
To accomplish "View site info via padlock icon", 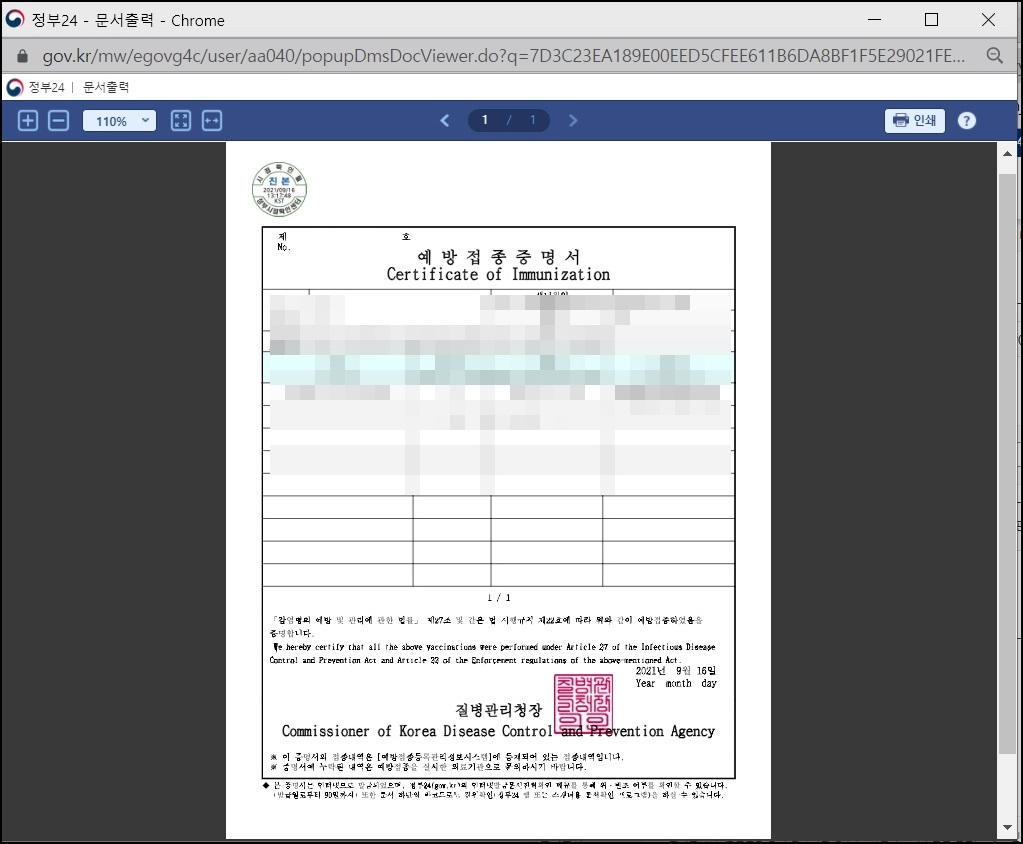I will [x=22, y=56].
